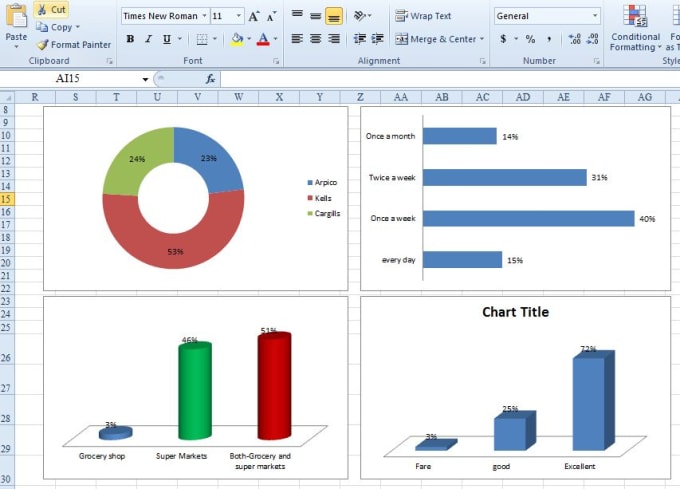The width and height of the screenshot is (680, 489).
Task: Decrease font size with small A icon
Action: [271, 16]
